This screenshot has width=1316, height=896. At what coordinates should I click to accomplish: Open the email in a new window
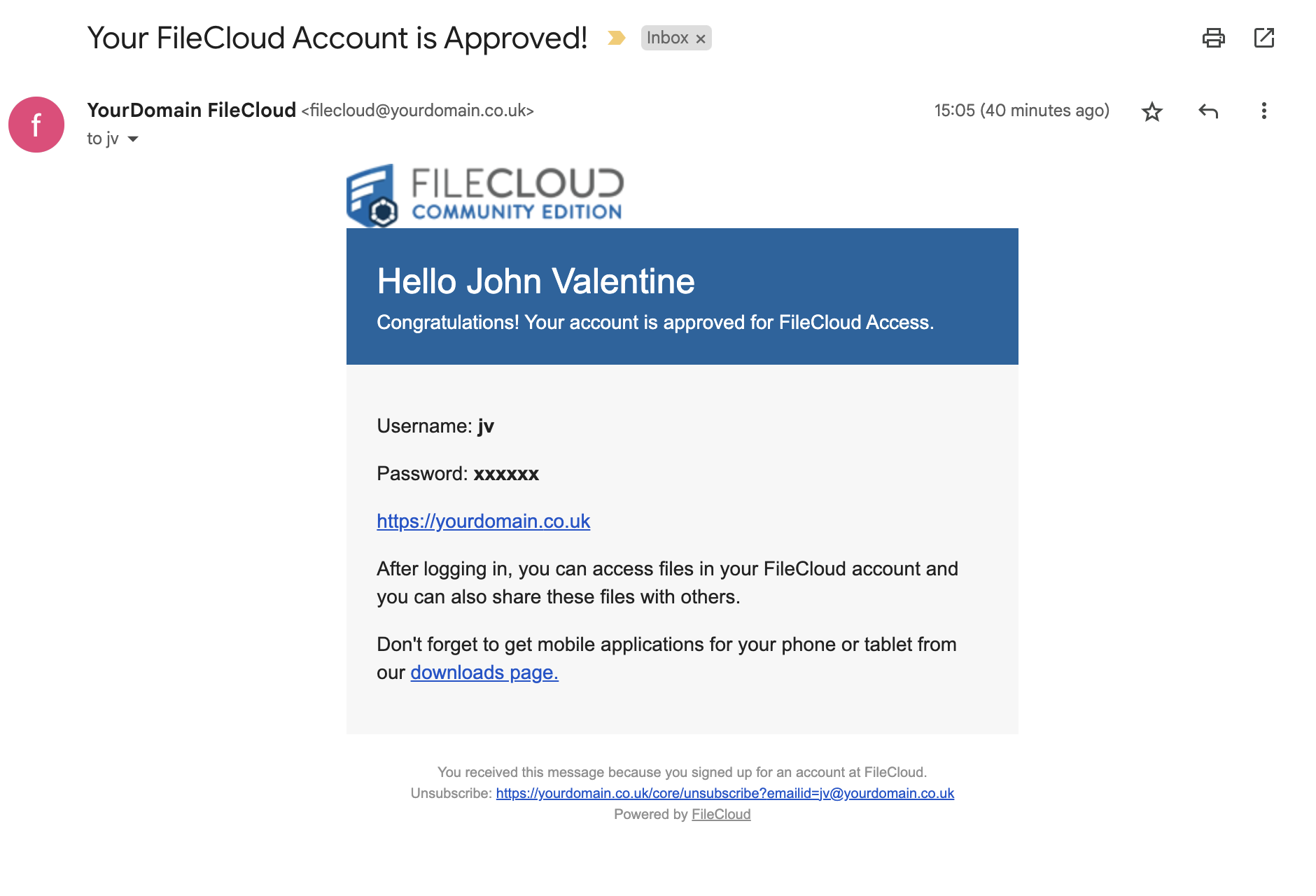coord(1265,38)
